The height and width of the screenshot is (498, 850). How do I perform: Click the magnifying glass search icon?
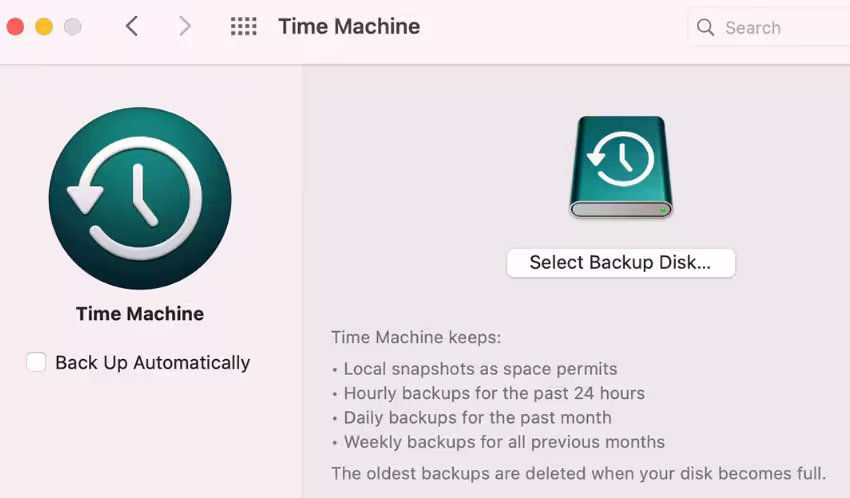pyautogui.click(x=706, y=28)
